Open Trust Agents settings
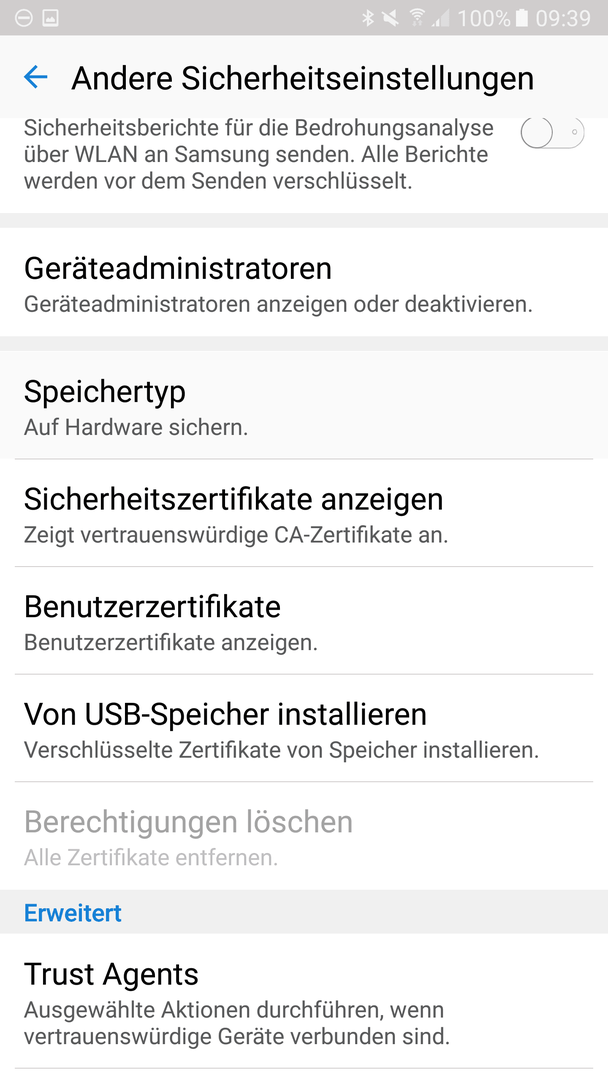Screen dimensions: 608x1080 click(x=304, y=1001)
